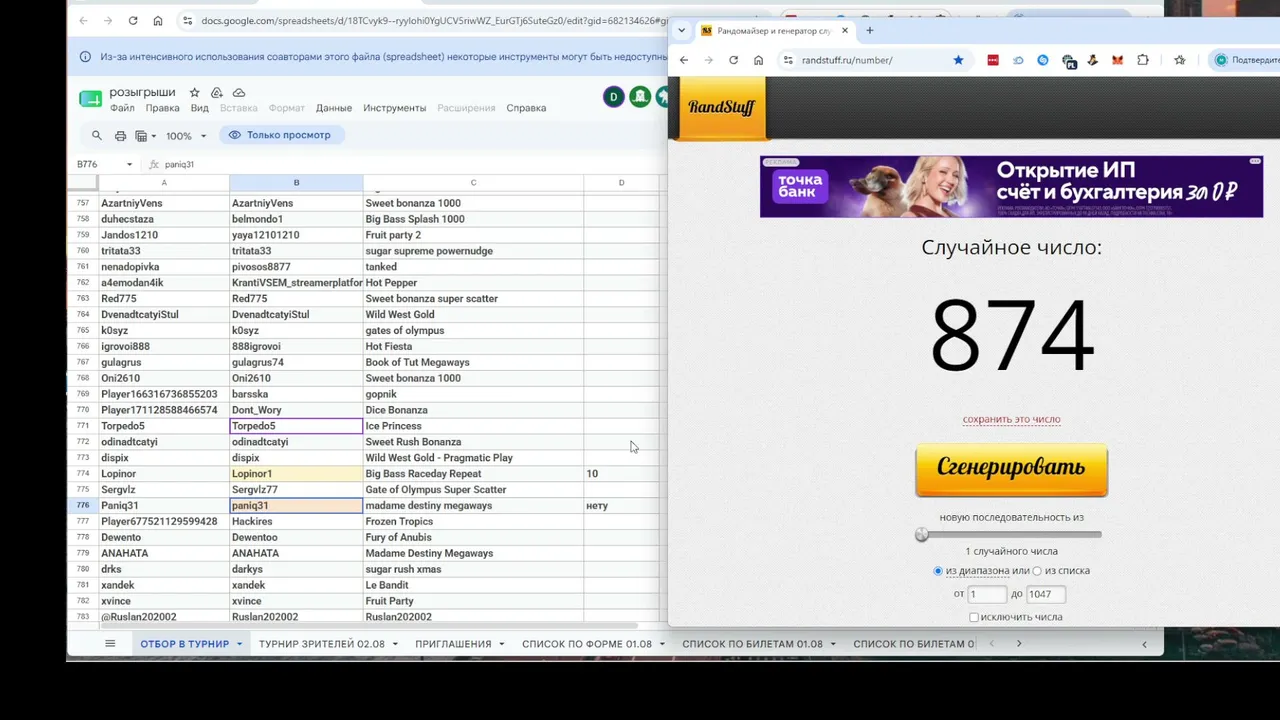Screen dimensions: 1280x720
Task: Click the 'до' range end field with 1047
Action: click(x=1046, y=594)
